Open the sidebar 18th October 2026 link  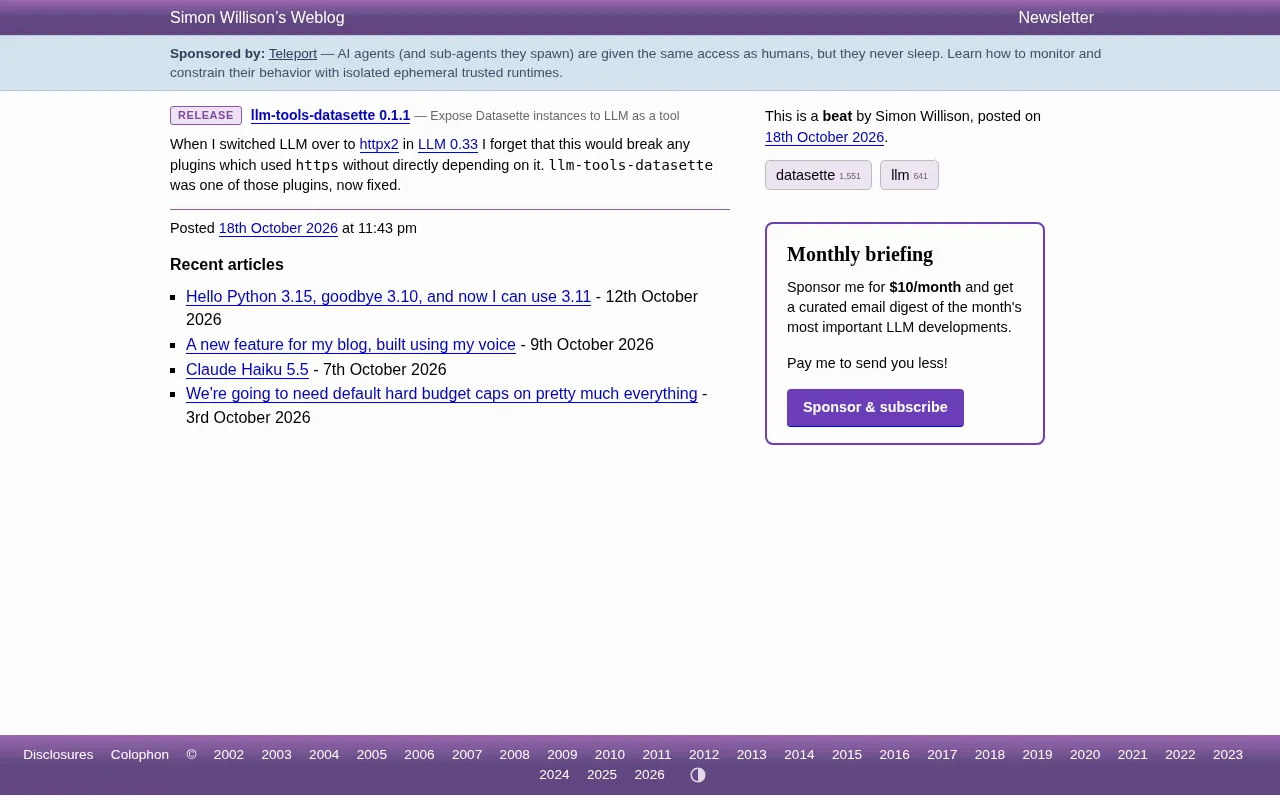point(824,138)
